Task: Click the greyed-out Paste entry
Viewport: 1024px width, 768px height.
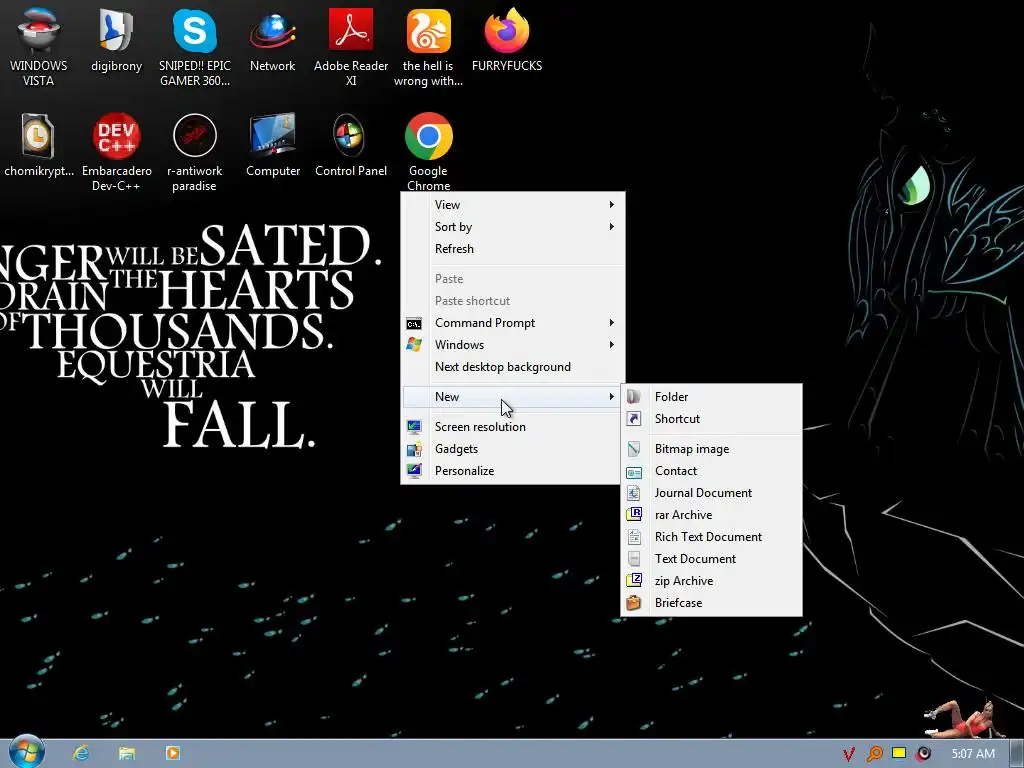Action: pos(513,279)
